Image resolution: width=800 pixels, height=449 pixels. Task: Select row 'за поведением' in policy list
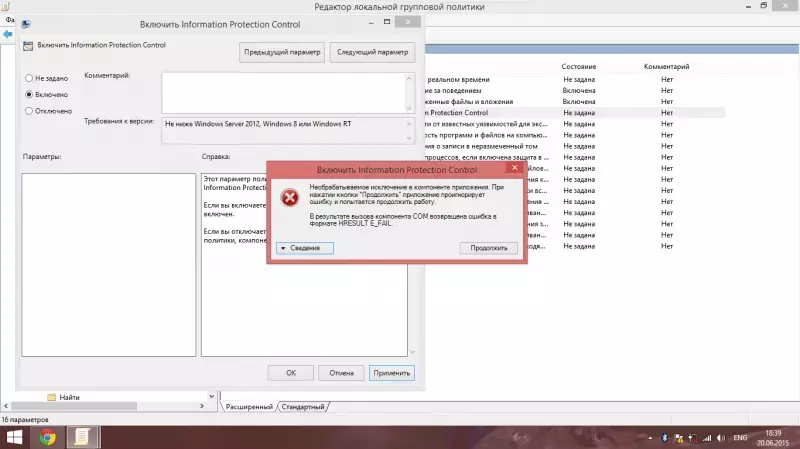coord(575,91)
